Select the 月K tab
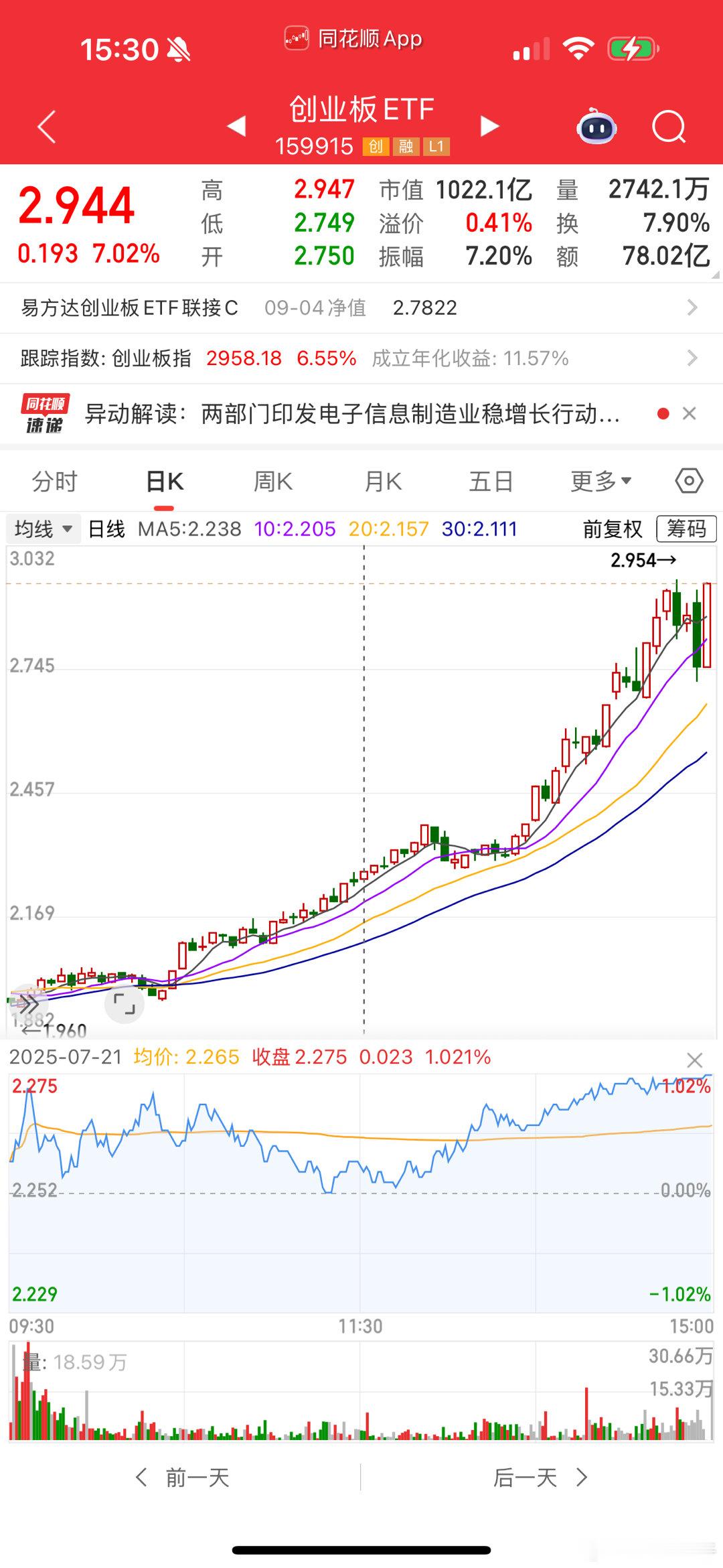Image resolution: width=723 pixels, height=1568 pixels. tap(383, 481)
